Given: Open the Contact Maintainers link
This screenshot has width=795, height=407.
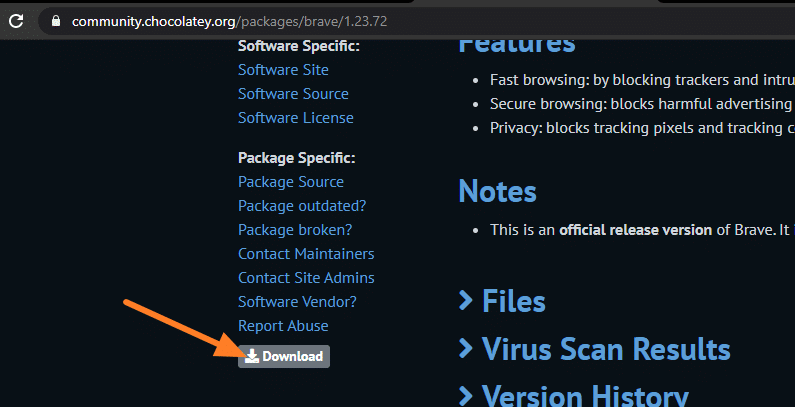Looking at the screenshot, I should pos(306,254).
